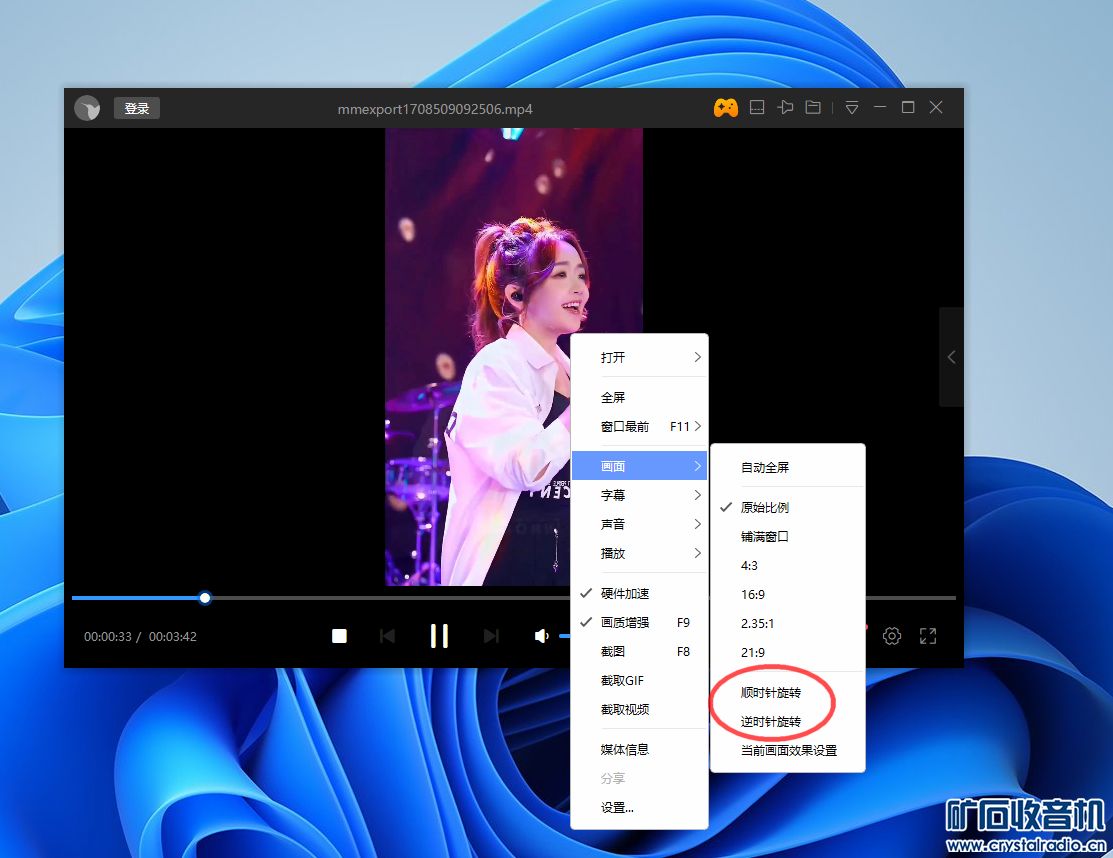
Task: Expand the 声音 audio submenu
Action: [x=638, y=524]
